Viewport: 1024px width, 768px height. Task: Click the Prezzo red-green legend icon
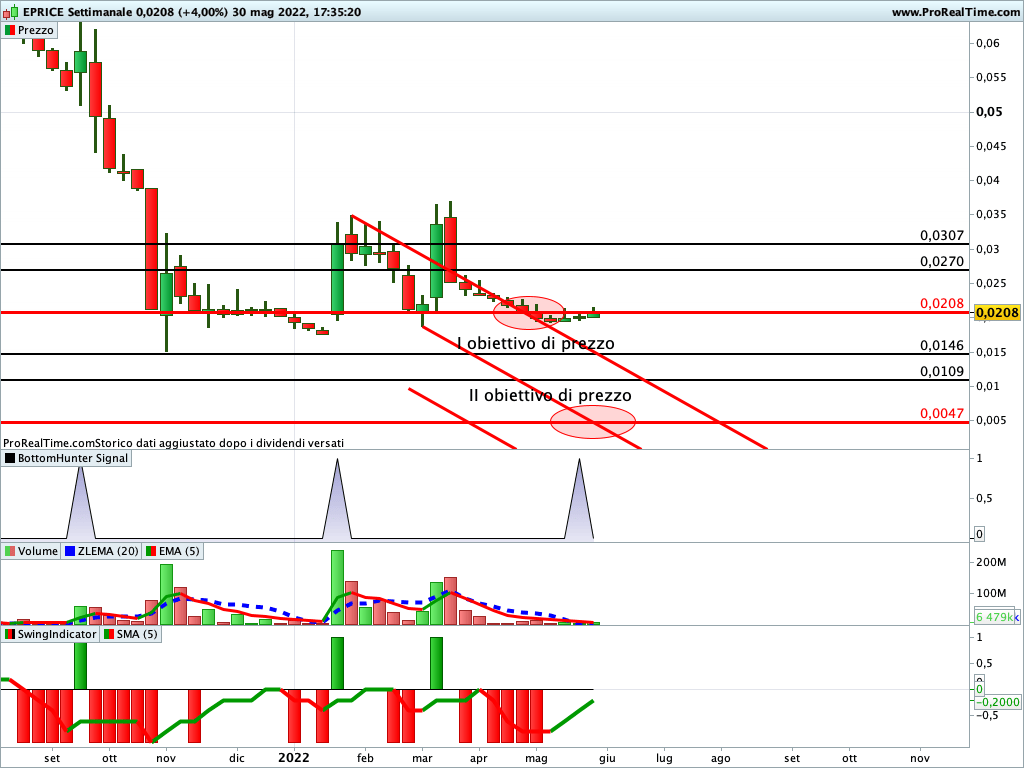pyautogui.click(x=10, y=30)
